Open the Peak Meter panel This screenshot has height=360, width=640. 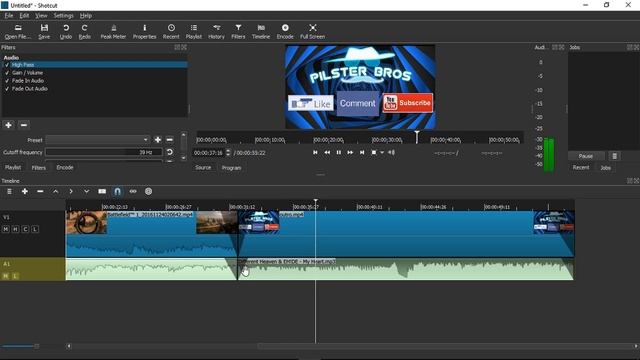(x=113, y=31)
